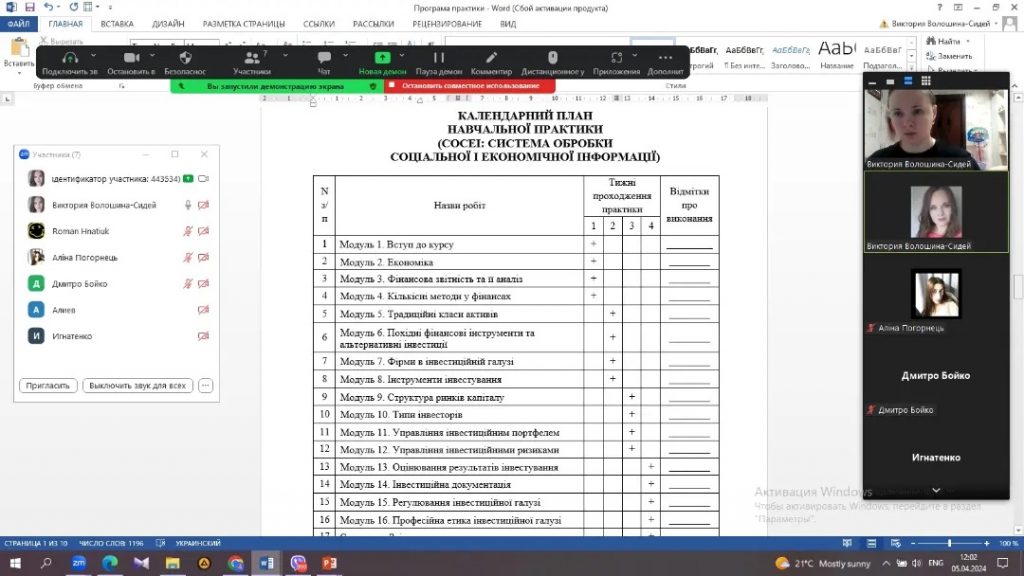Adjust the Word zoom slider in status bar

tap(949, 543)
